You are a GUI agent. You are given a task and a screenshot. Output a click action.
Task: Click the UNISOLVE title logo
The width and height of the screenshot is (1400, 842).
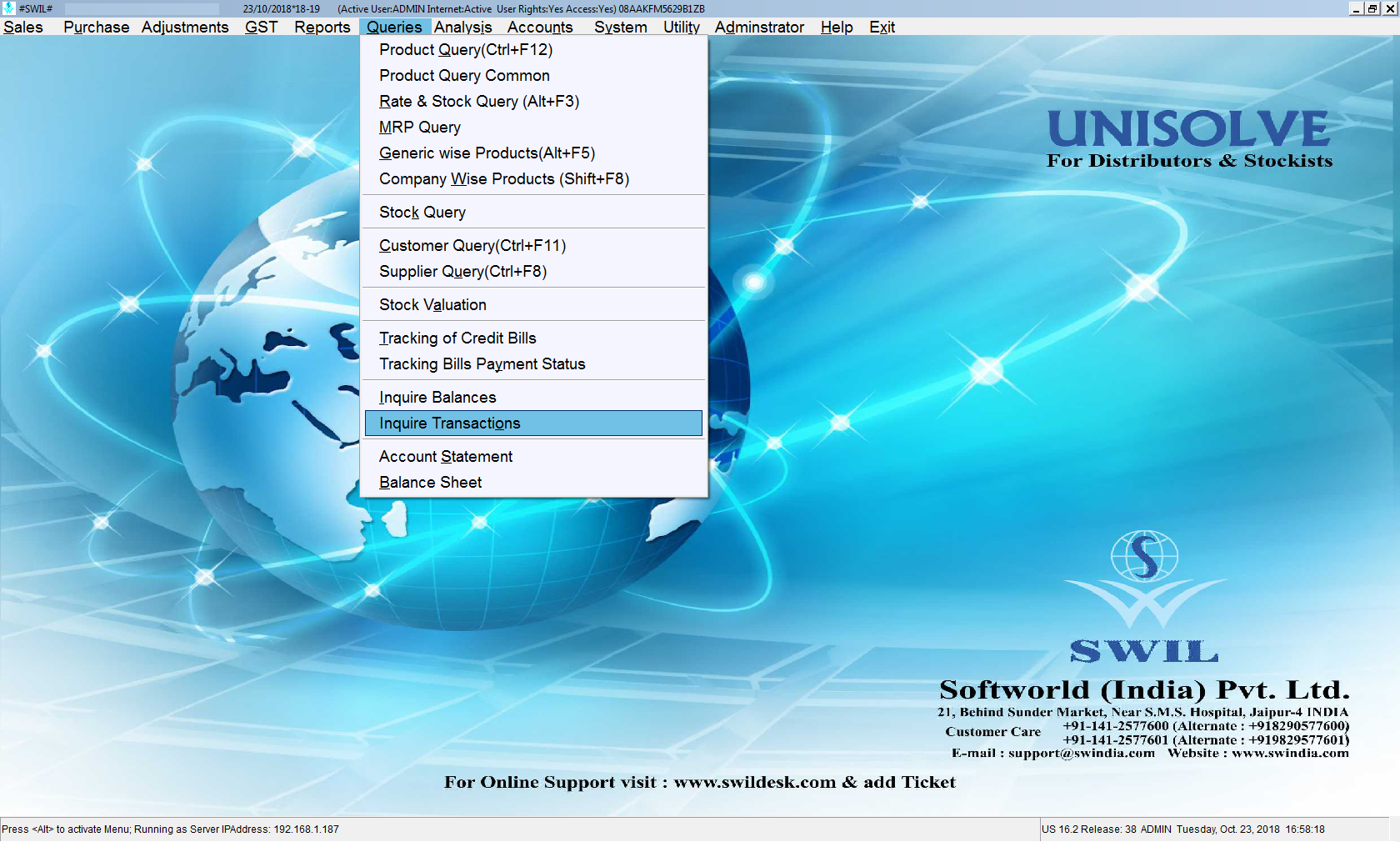pos(1188,128)
